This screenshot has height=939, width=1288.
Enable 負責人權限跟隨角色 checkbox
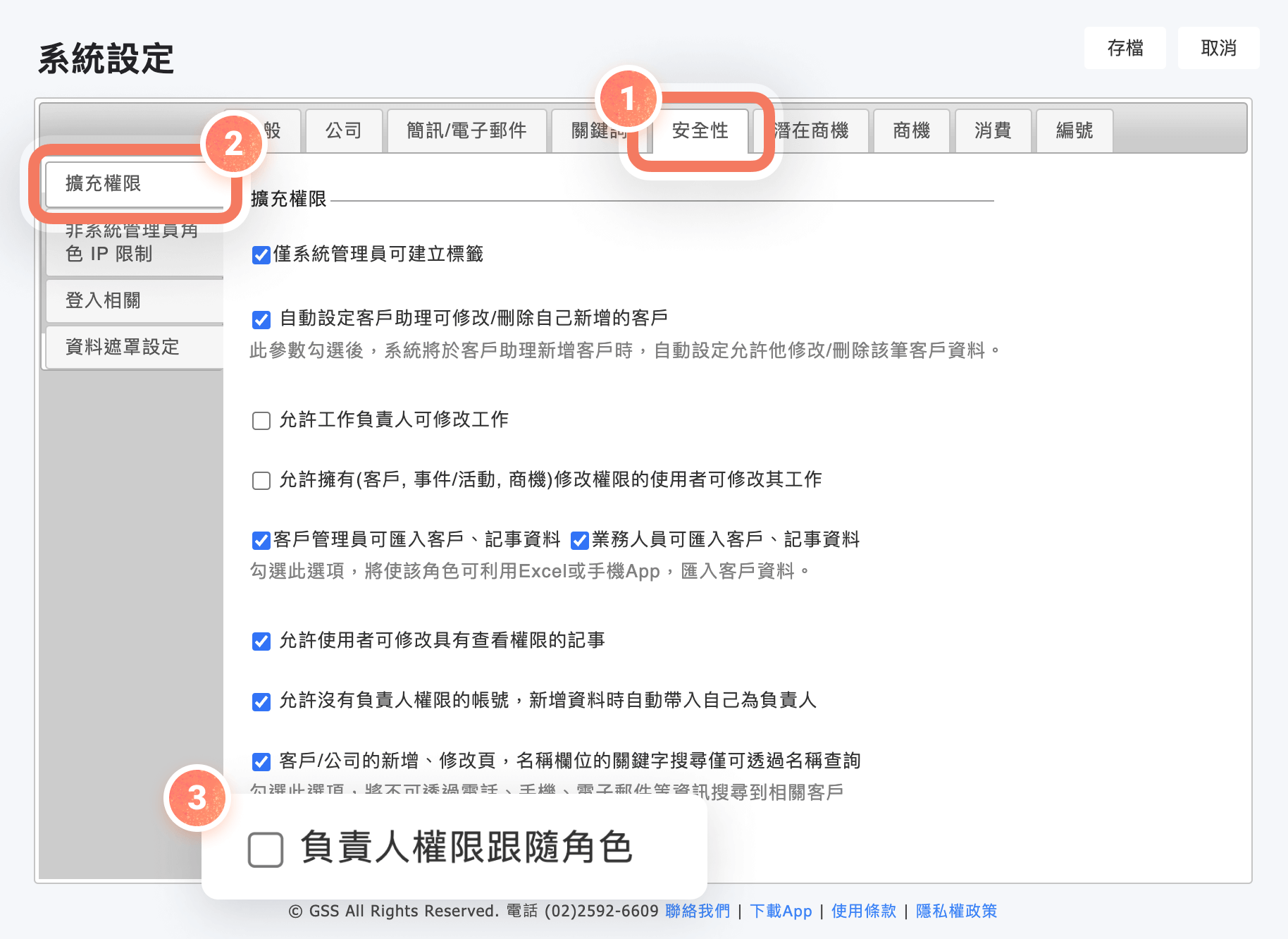click(x=266, y=849)
